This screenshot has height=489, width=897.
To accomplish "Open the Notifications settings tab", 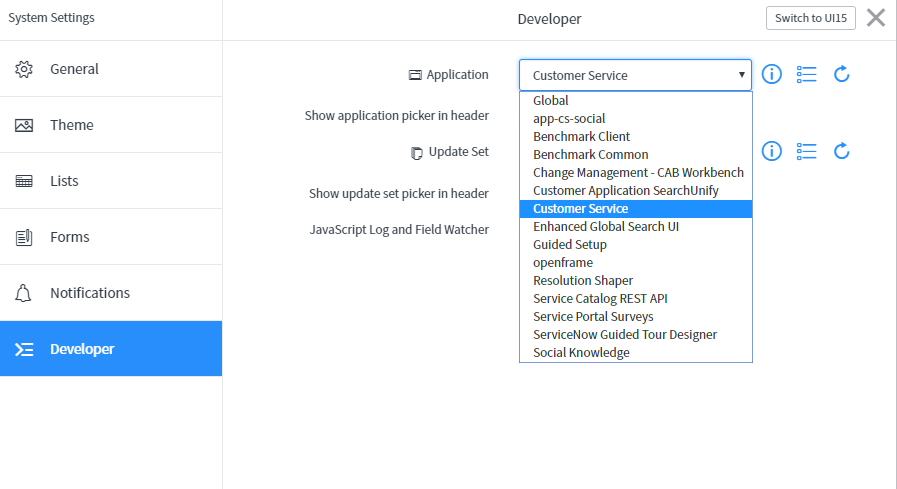I will [110, 293].
